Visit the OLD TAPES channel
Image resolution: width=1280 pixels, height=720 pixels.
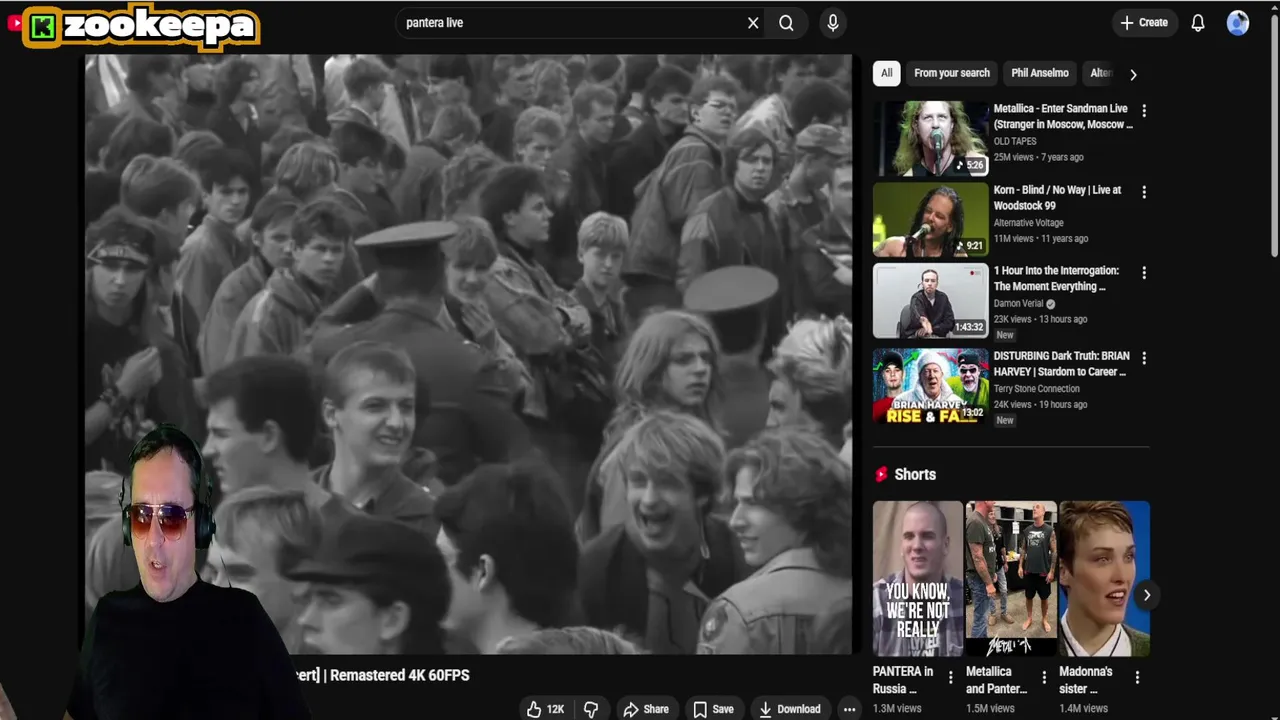[x=1015, y=141]
